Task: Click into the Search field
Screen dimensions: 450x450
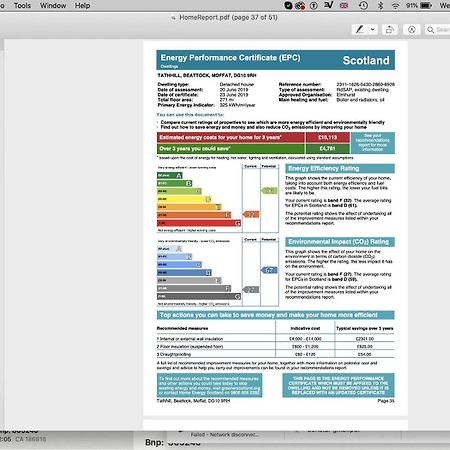Action: 438,30
